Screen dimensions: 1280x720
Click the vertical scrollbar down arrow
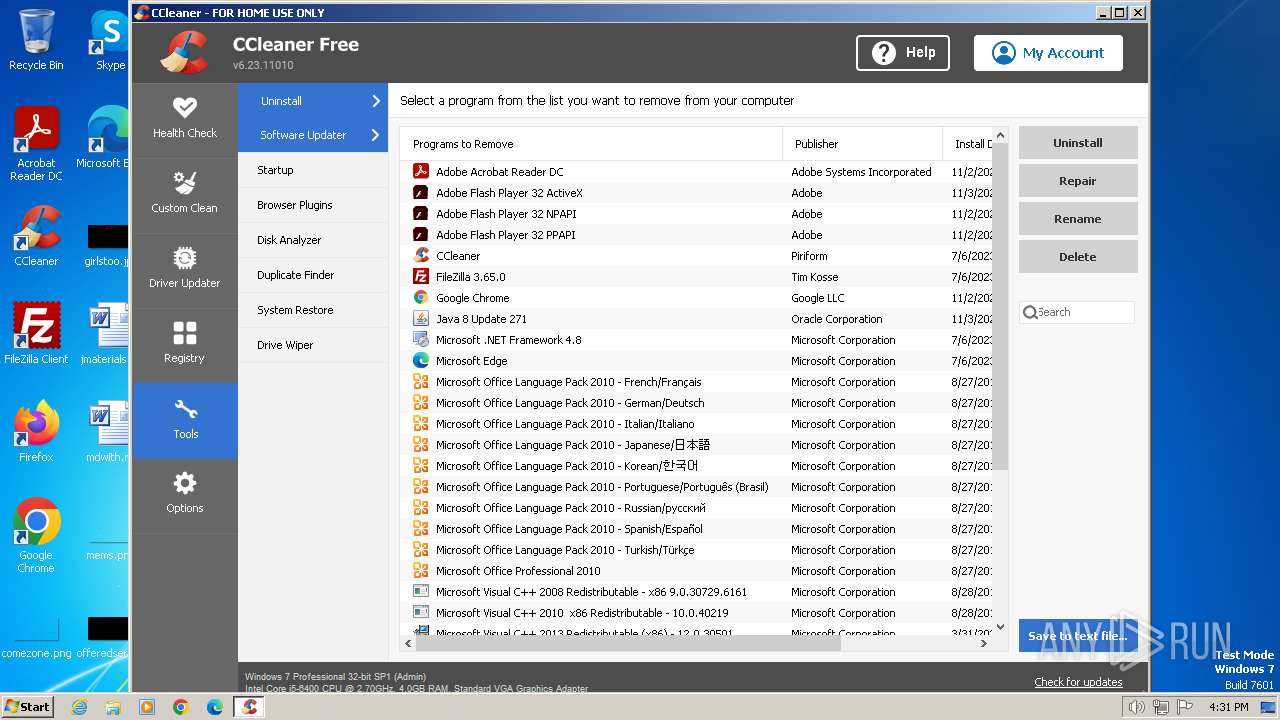pos(1000,627)
